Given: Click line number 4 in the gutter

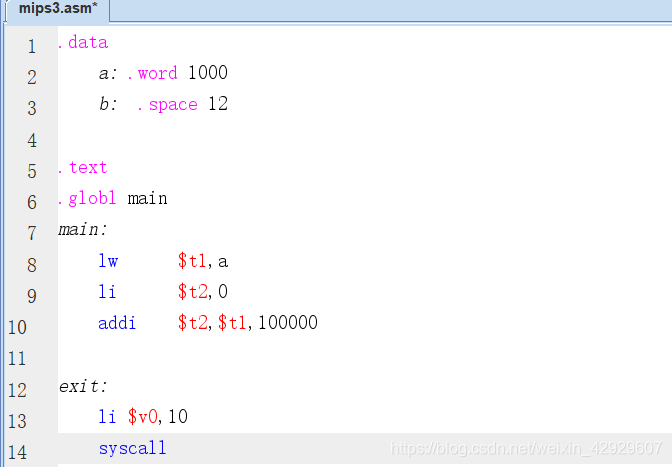Looking at the screenshot, I should pyautogui.click(x=32, y=141).
